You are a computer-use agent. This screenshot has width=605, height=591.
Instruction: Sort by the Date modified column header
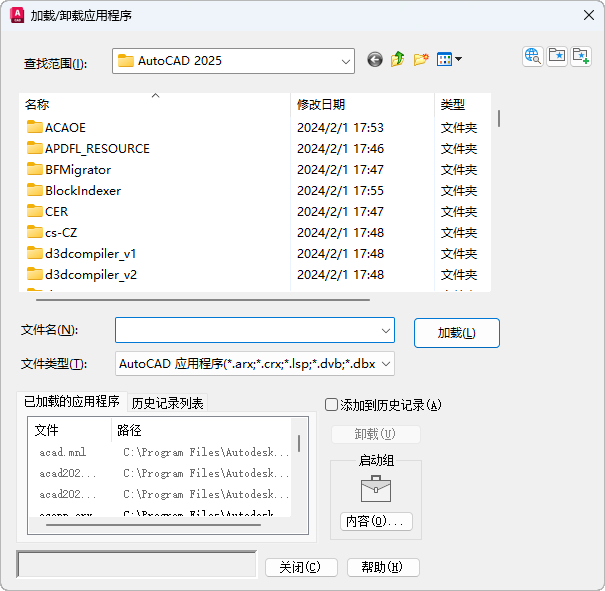[362, 104]
